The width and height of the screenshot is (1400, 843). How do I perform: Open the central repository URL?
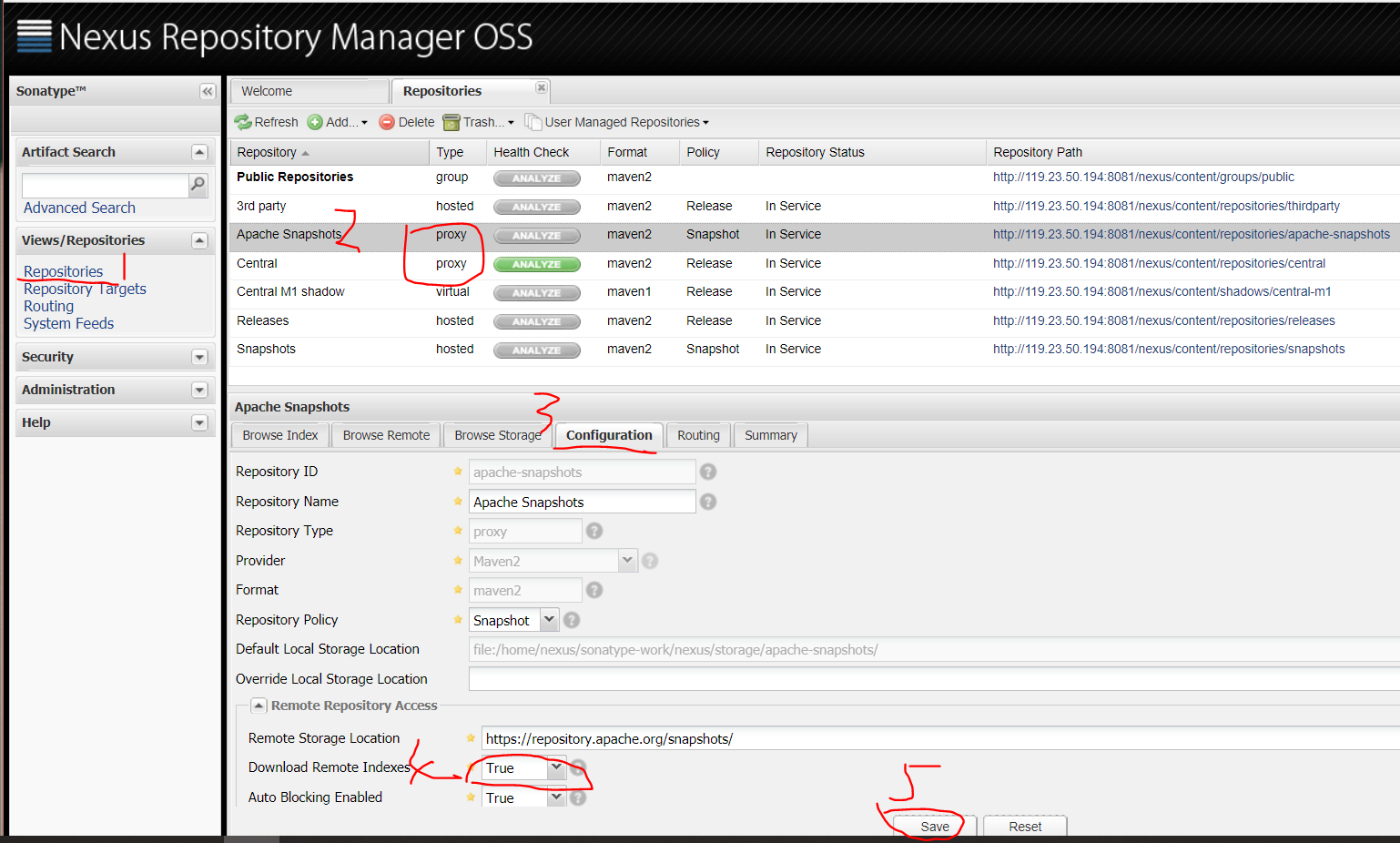coord(1159,263)
